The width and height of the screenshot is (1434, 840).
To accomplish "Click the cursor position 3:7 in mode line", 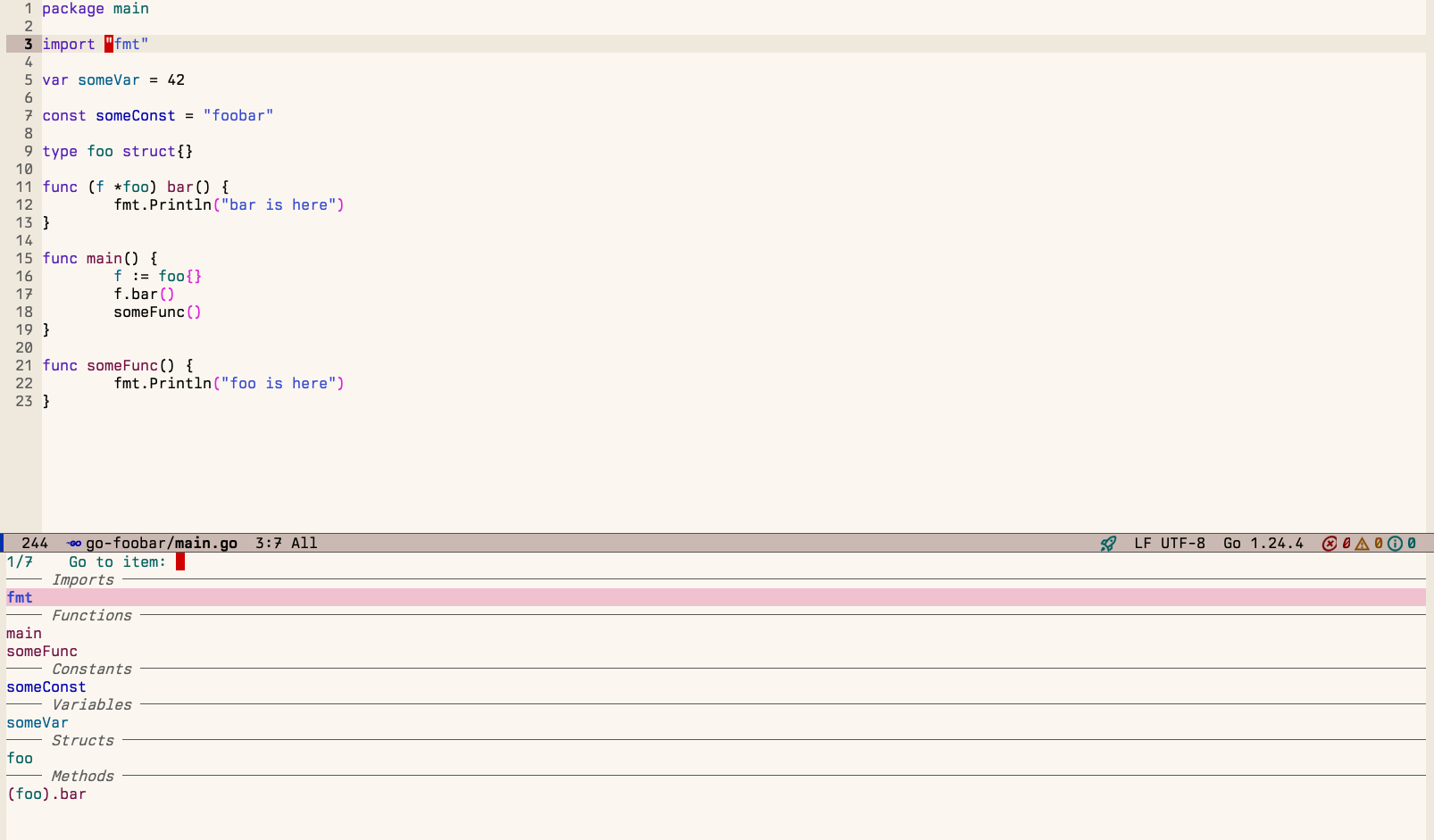I will pos(269,543).
